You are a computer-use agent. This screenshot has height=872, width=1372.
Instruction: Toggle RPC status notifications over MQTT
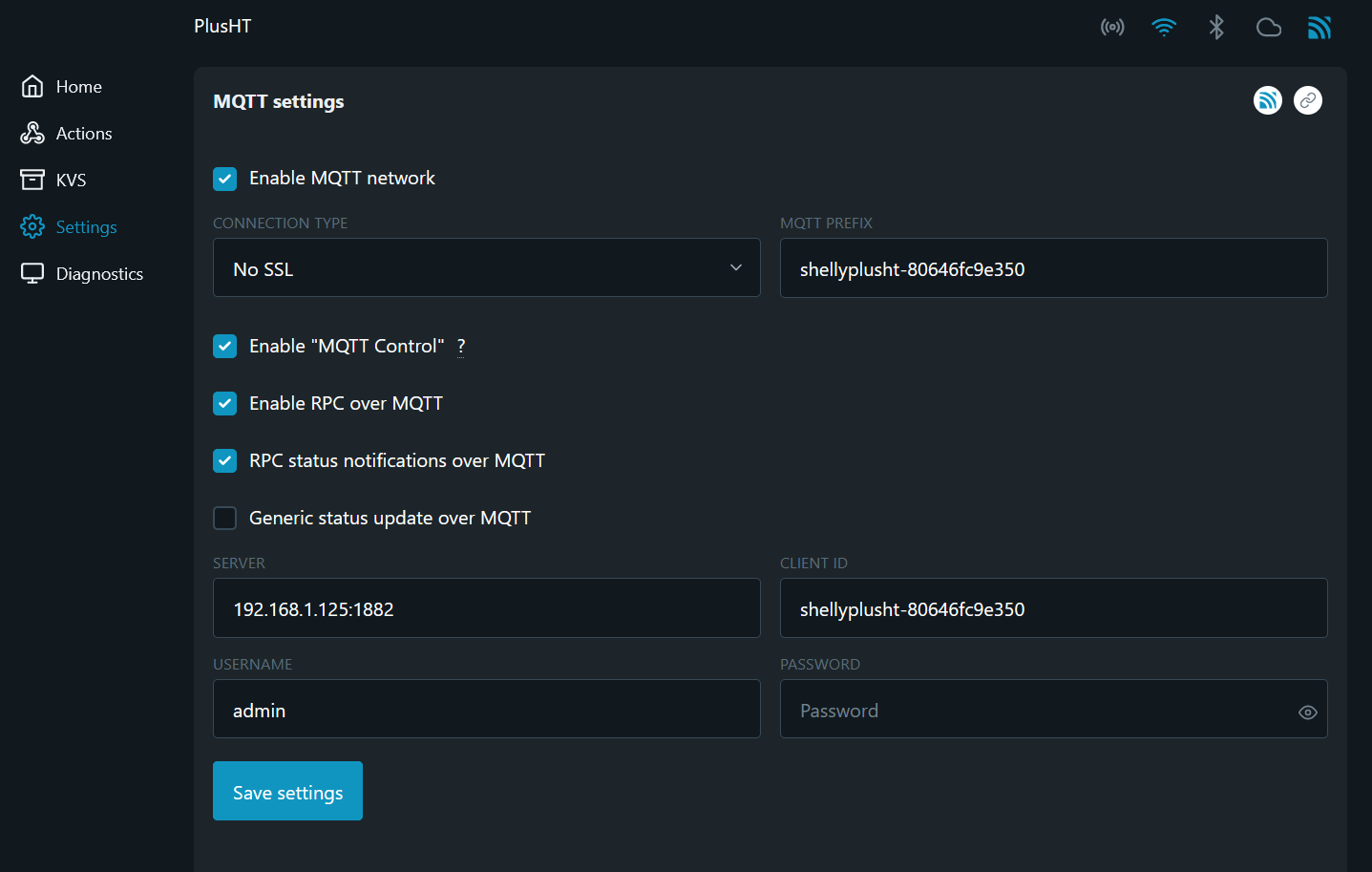225,461
